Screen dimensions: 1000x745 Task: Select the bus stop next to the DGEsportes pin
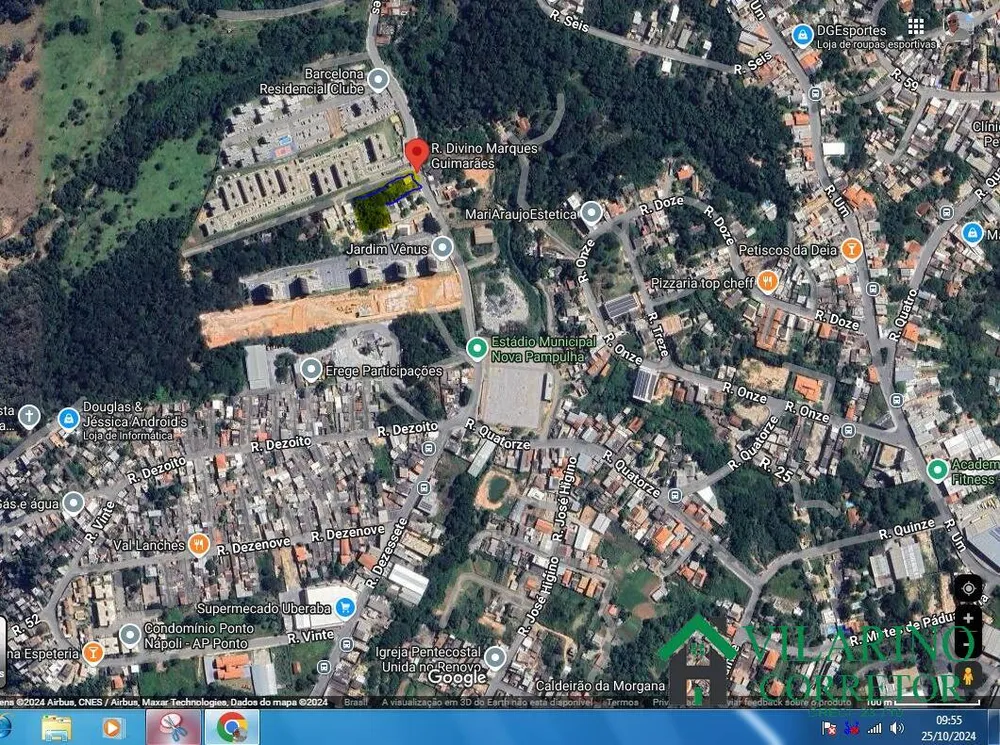point(814,94)
